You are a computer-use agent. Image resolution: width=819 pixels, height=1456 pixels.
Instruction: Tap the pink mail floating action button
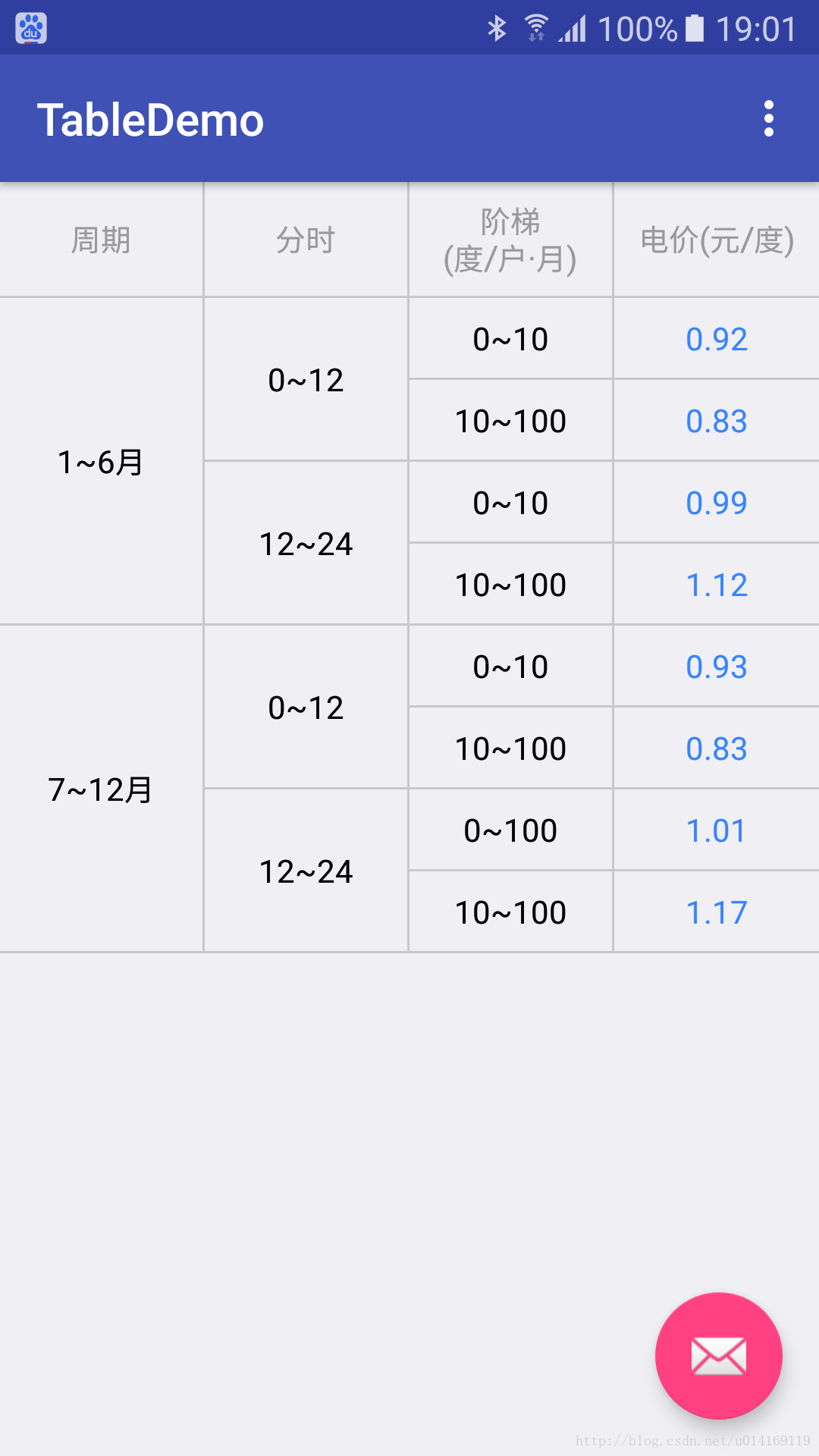point(718,1355)
